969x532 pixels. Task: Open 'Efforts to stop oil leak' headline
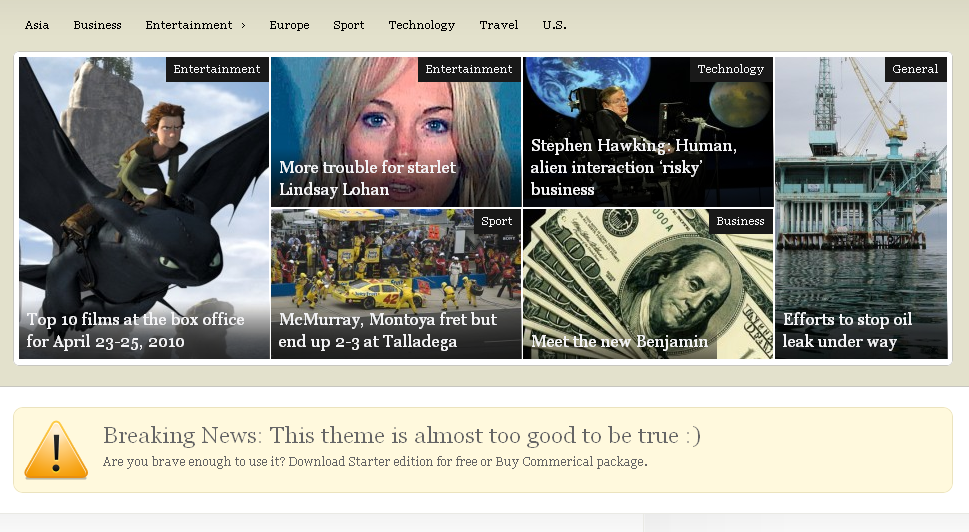847,331
